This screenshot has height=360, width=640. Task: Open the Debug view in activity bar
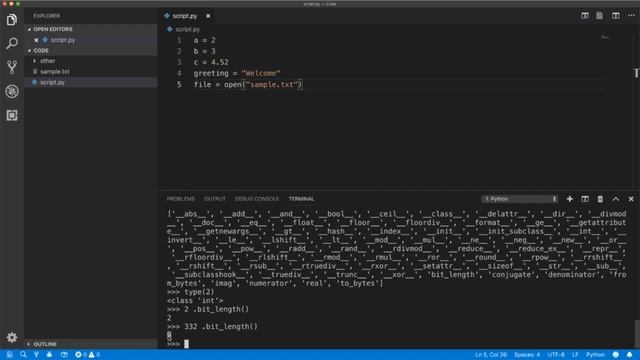(12, 91)
